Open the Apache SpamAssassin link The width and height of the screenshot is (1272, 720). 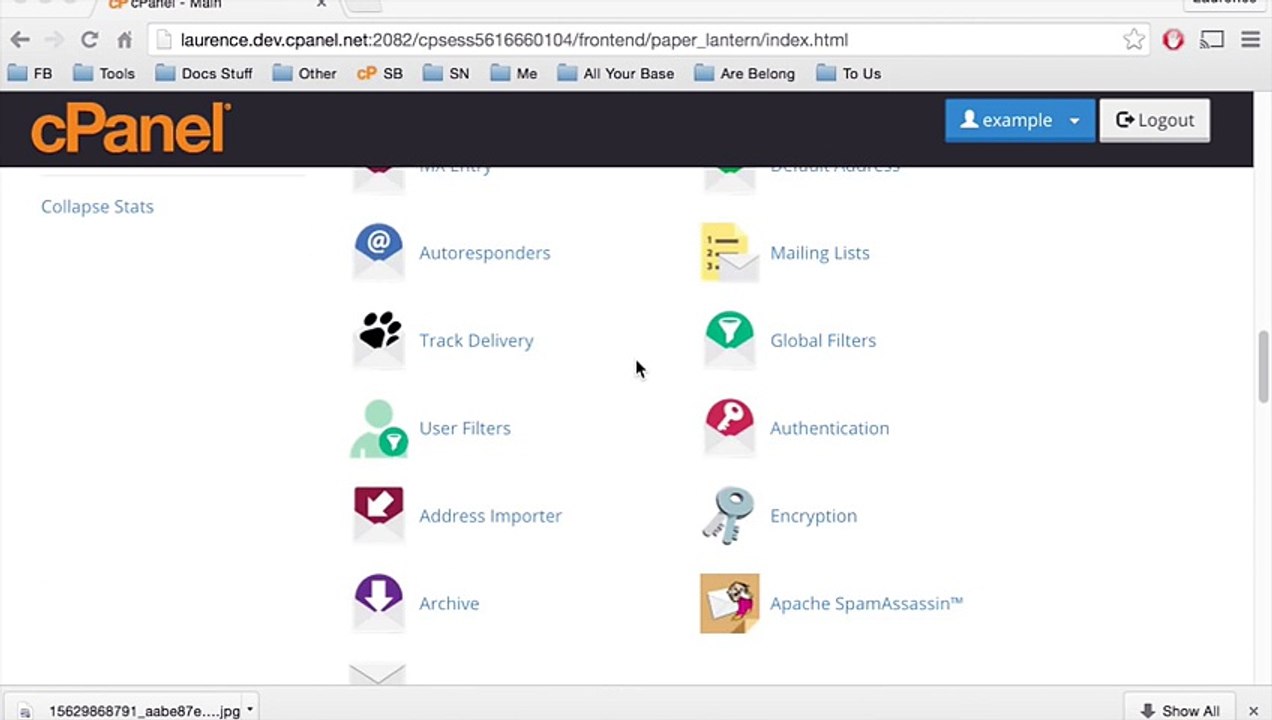coord(866,603)
